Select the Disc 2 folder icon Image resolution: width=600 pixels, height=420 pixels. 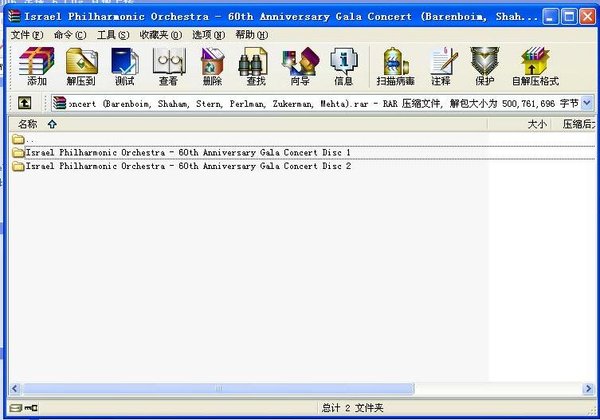click(18, 166)
